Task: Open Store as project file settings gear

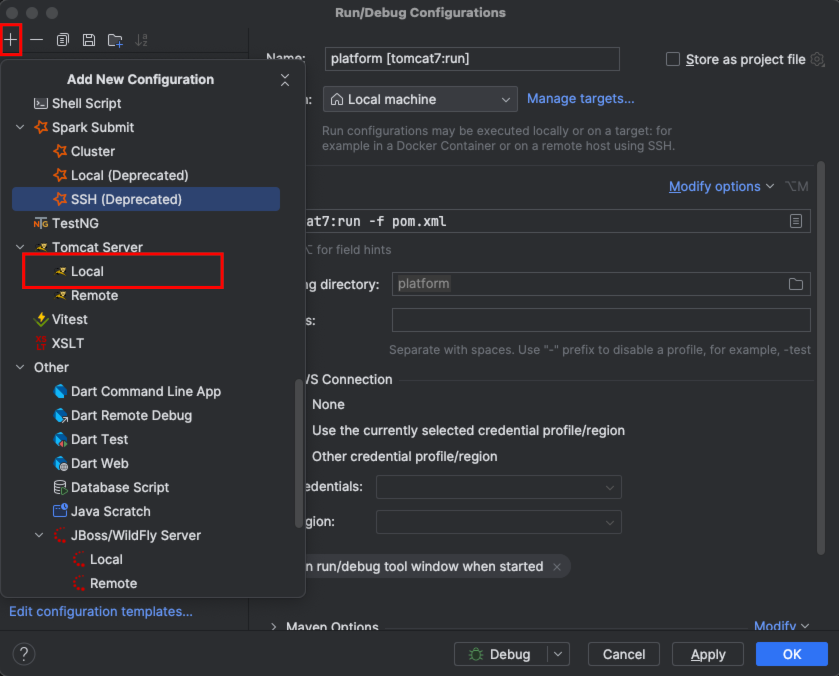Action: (x=817, y=59)
